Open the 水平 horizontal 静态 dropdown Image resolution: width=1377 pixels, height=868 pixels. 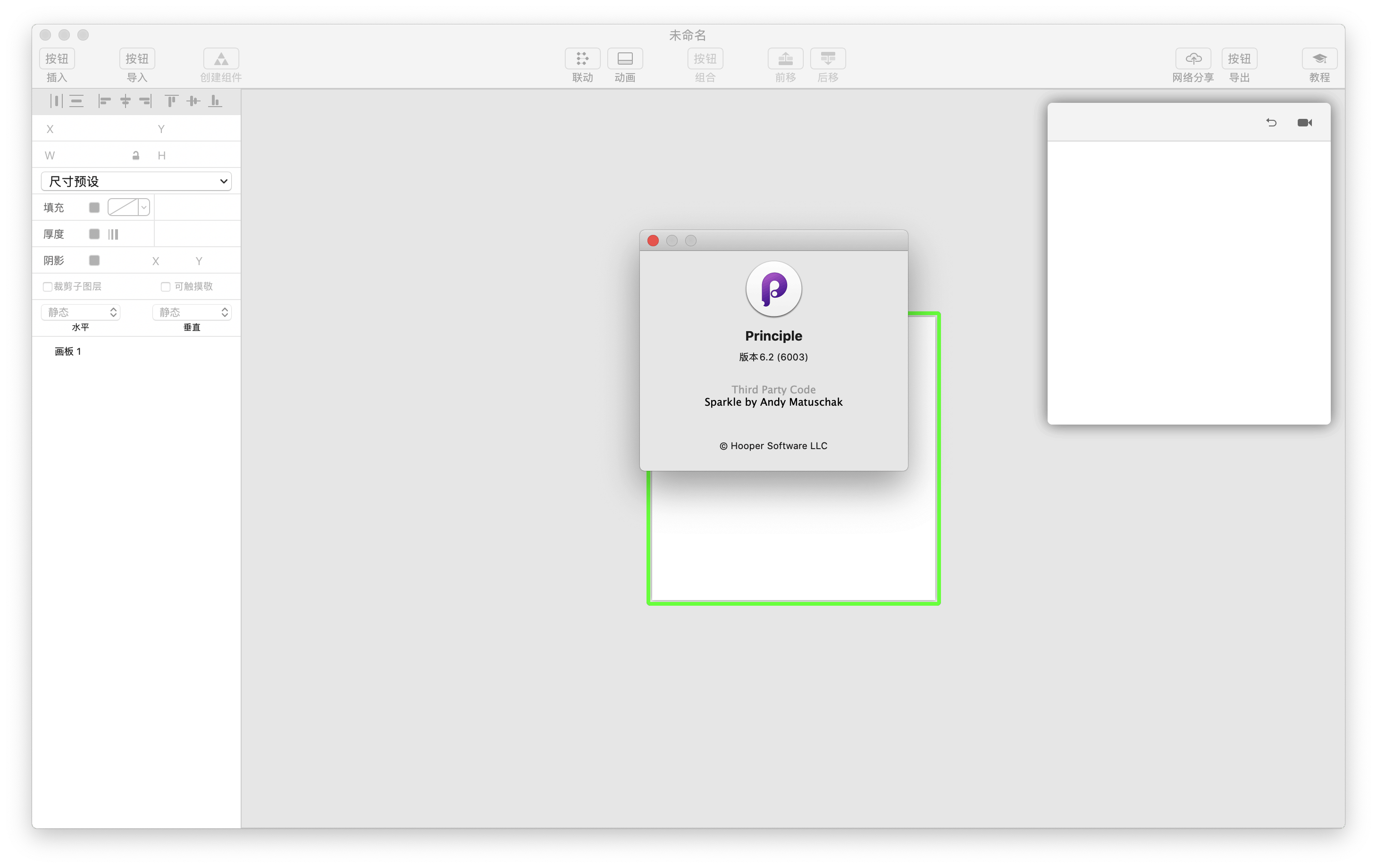(x=81, y=312)
